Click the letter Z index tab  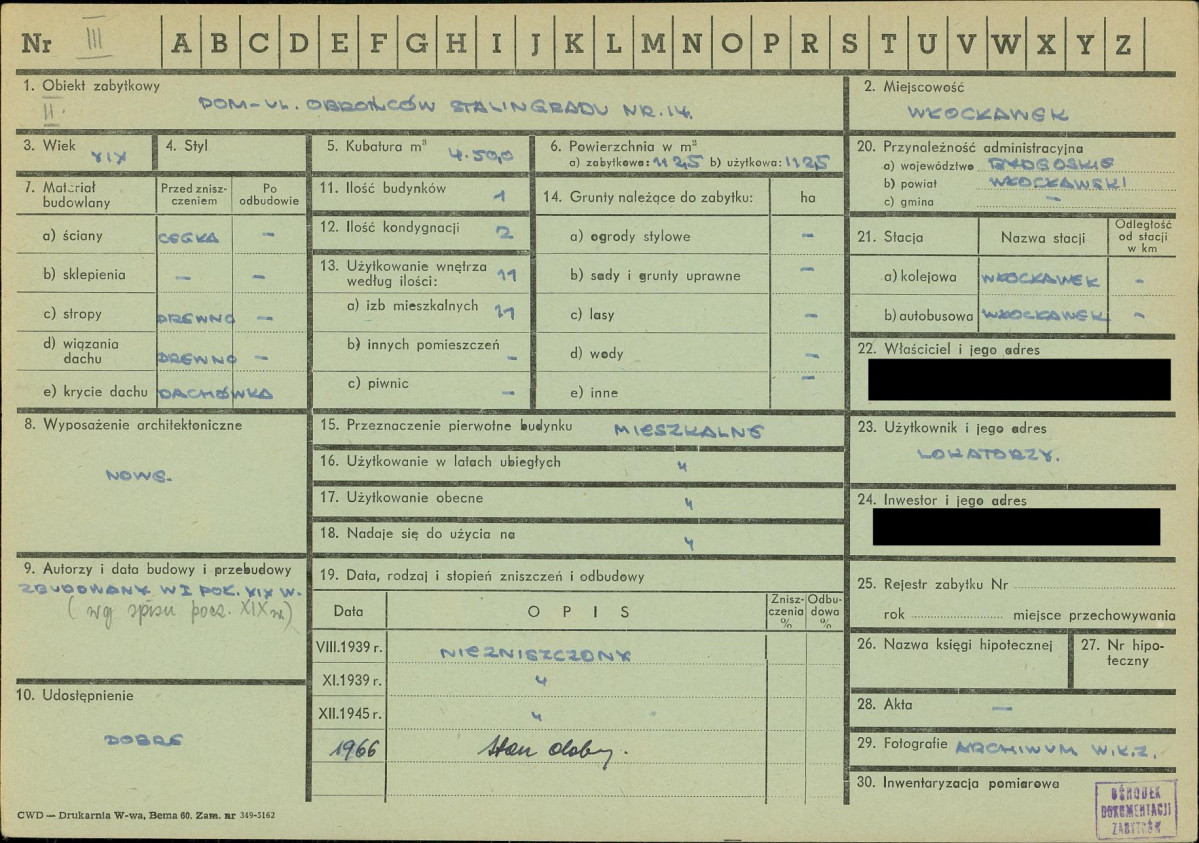[1122, 44]
